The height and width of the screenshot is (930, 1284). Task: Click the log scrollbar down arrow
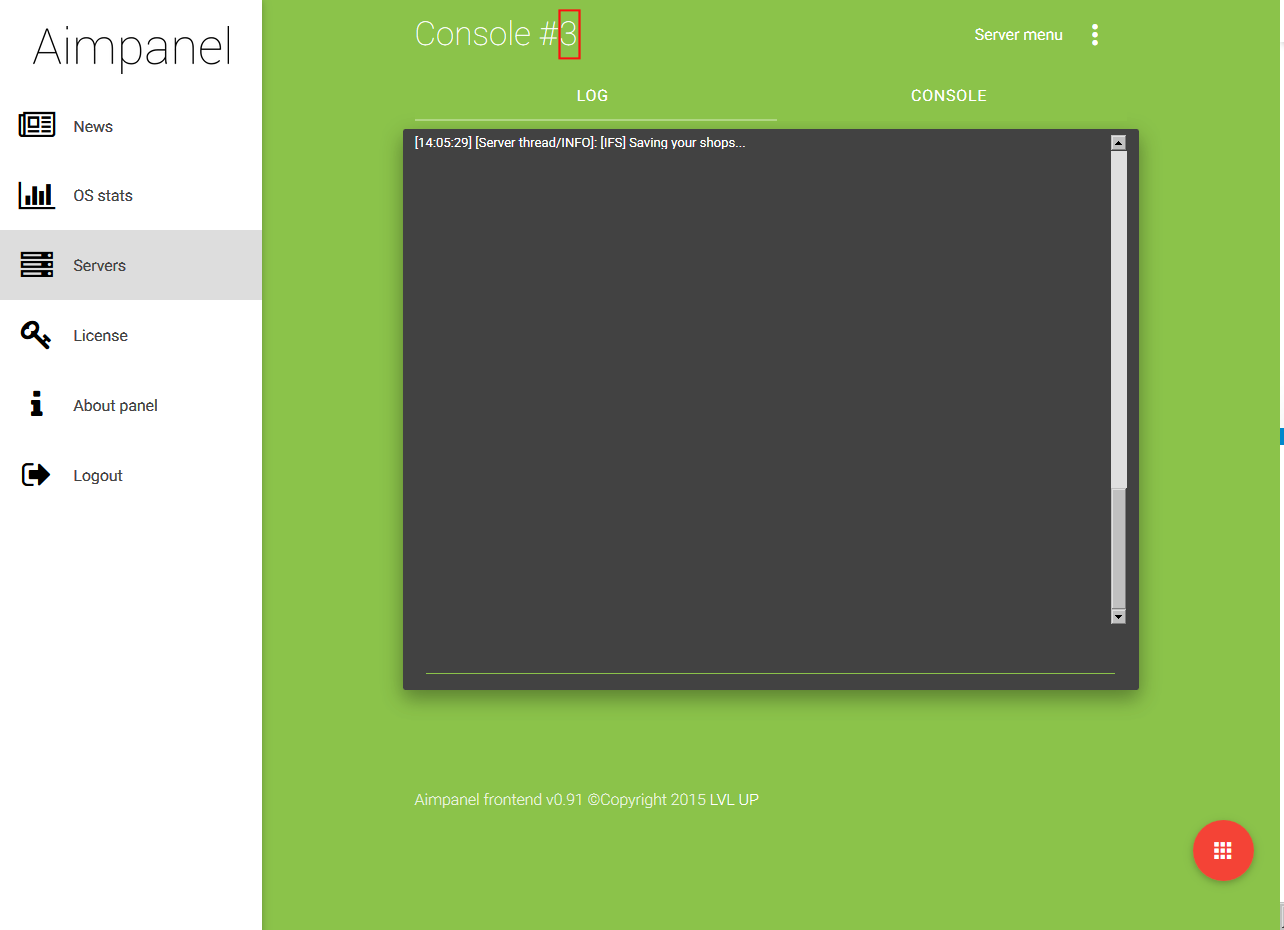1118,617
